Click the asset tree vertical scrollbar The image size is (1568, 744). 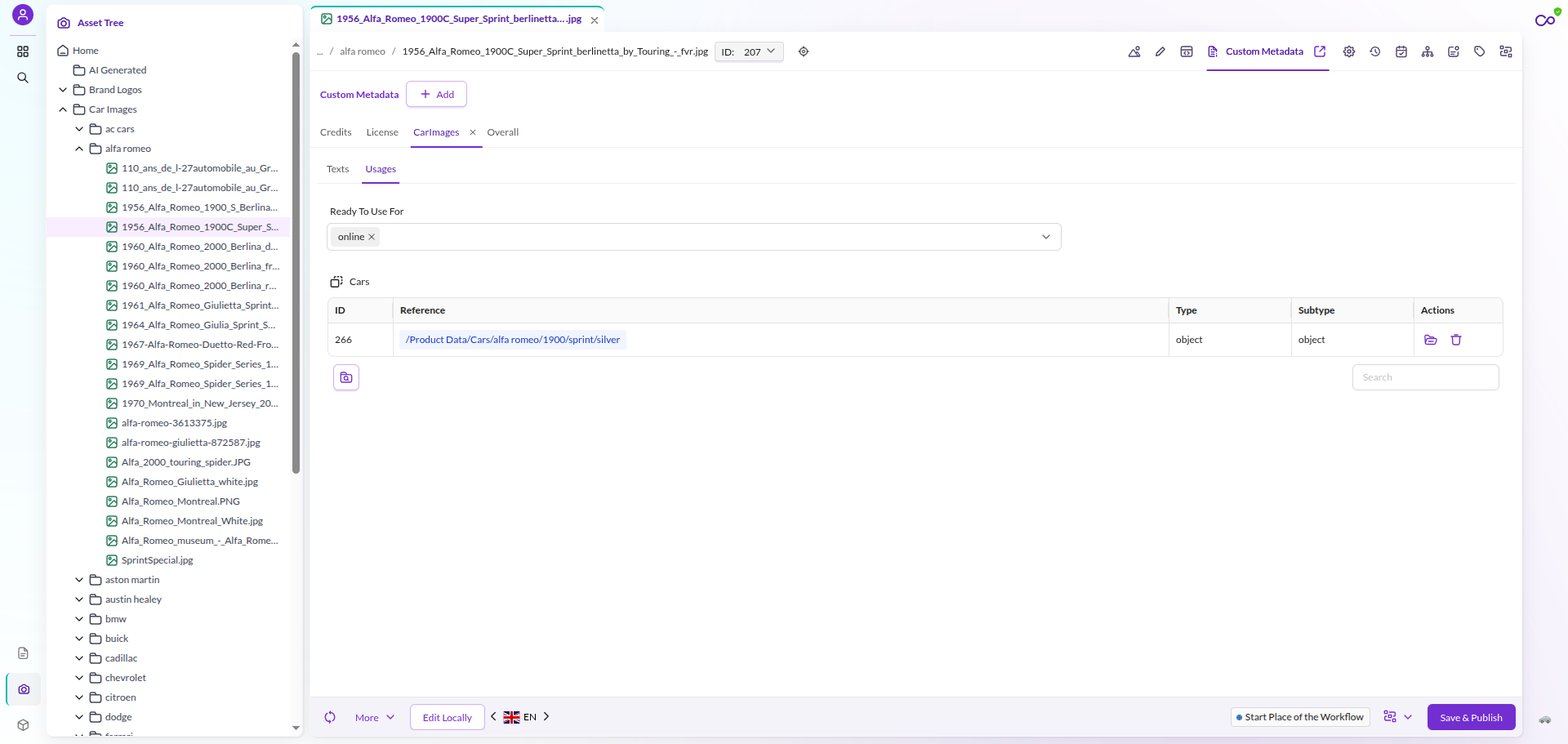[296, 263]
